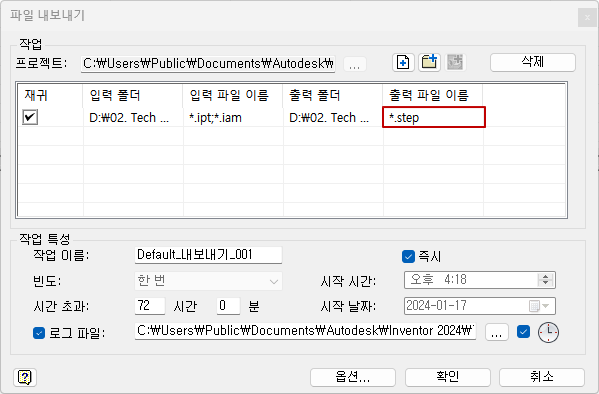The image size is (599, 394).
Task: Cancel with the 취소 button
Action: [x=542, y=377]
